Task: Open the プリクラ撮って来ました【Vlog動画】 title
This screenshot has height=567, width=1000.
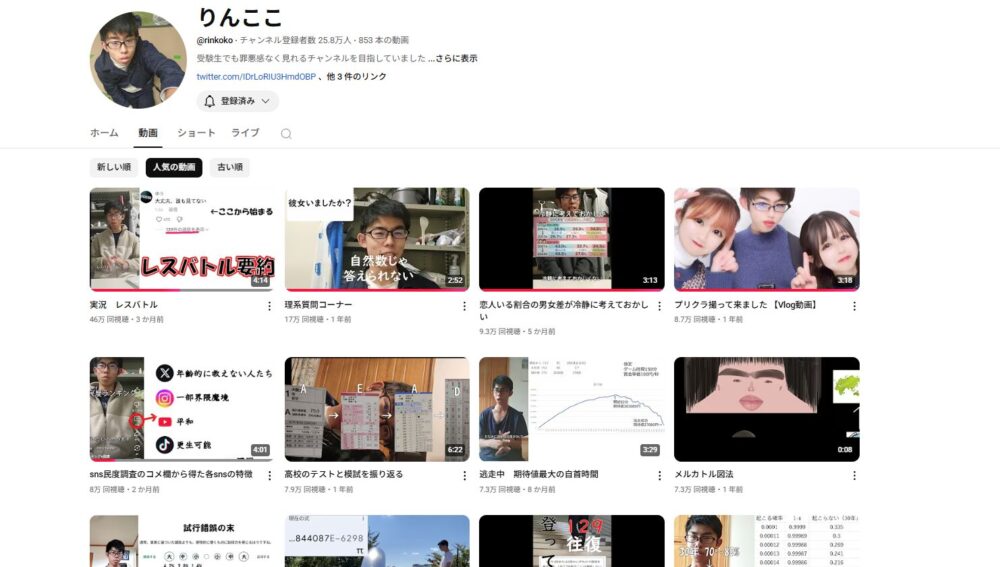Action: (746, 305)
